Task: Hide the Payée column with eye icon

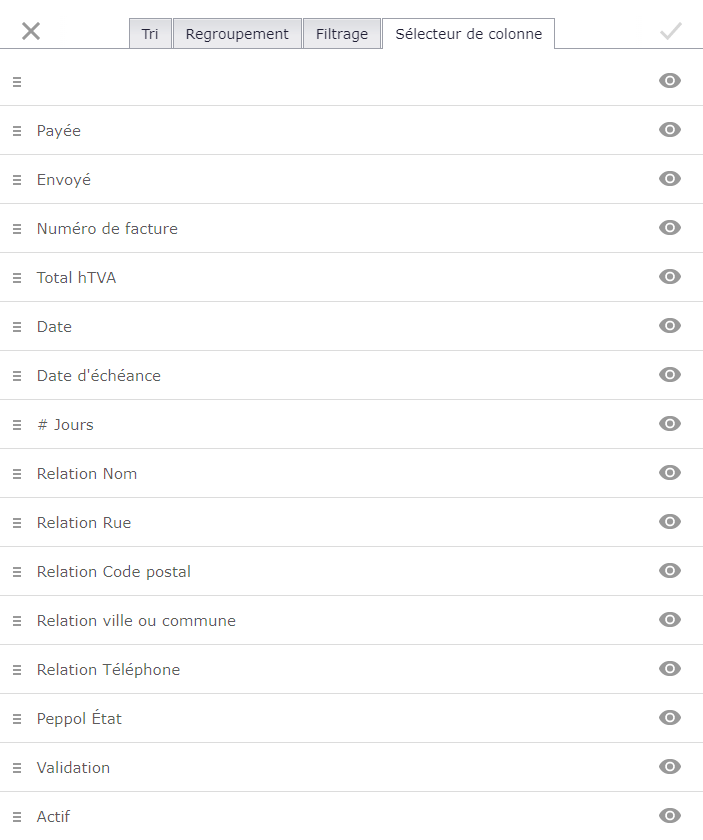Action: 670,130
